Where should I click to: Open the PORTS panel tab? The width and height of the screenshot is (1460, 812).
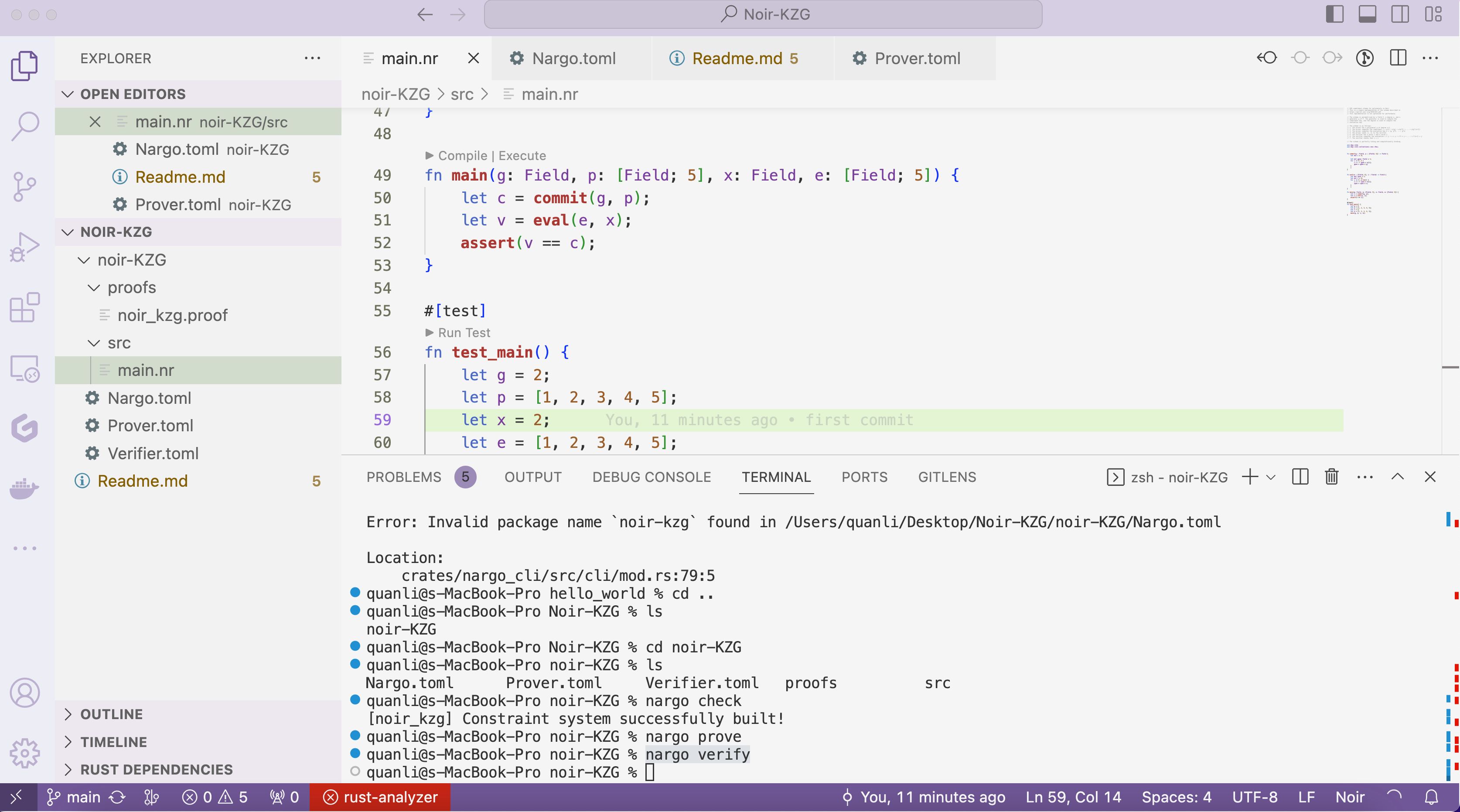click(x=864, y=477)
